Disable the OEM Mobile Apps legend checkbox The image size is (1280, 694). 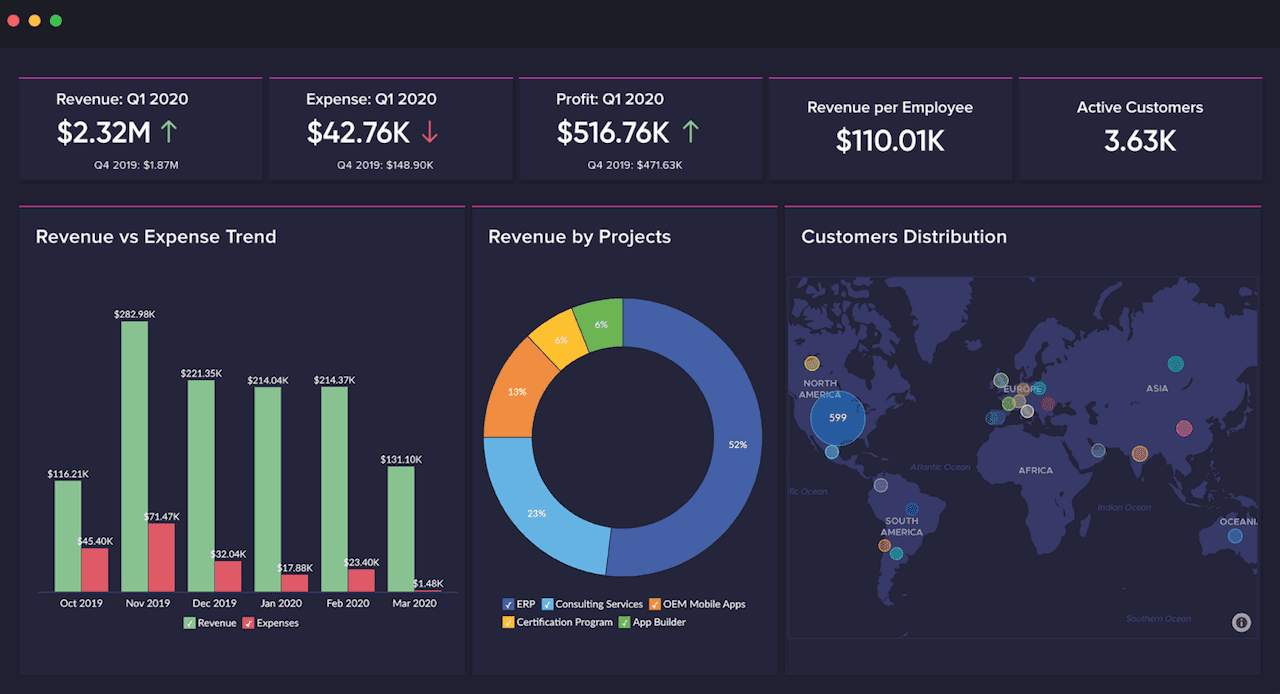click(x=655, y=604)
